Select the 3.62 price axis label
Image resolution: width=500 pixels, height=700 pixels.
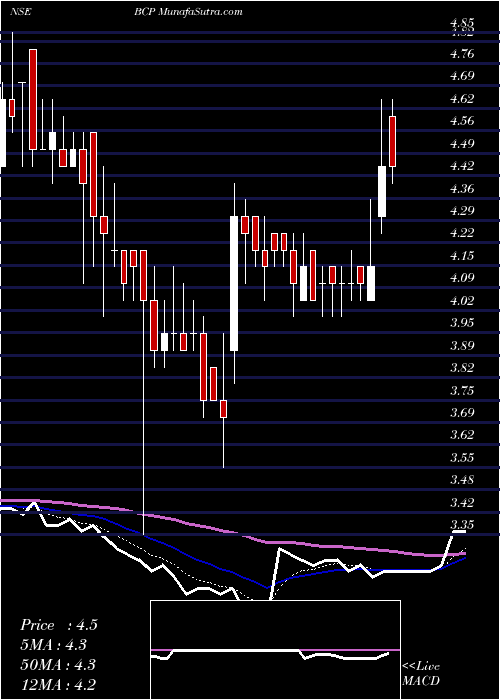[462, 436]
